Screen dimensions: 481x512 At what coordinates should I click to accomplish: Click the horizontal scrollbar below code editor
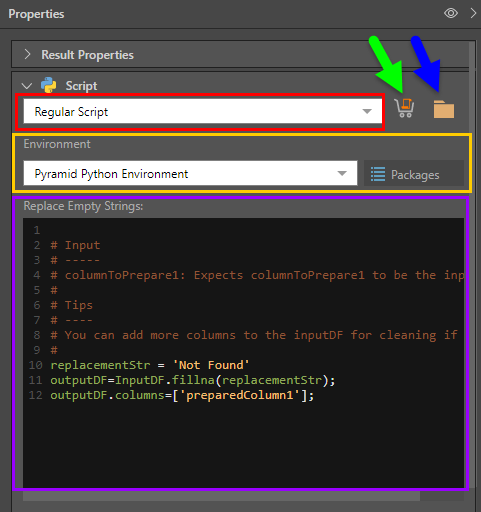click(221, 496)
